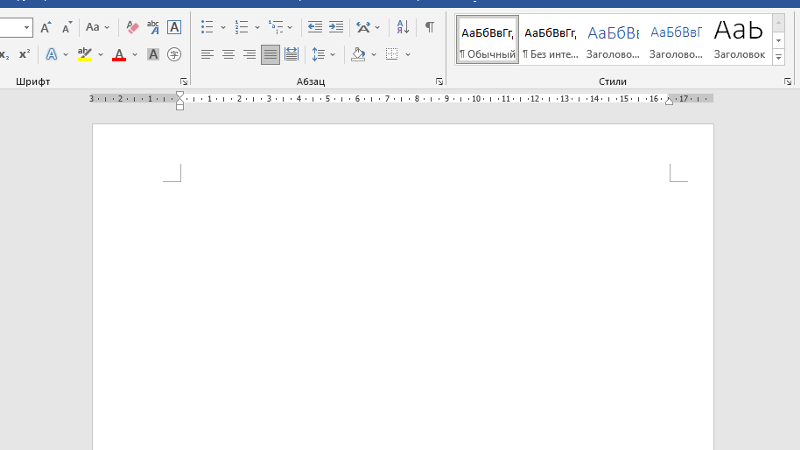Toggle paragraph marks display (¶)
The height and width of the screenshot is (450, 800).
coord(429,27)
